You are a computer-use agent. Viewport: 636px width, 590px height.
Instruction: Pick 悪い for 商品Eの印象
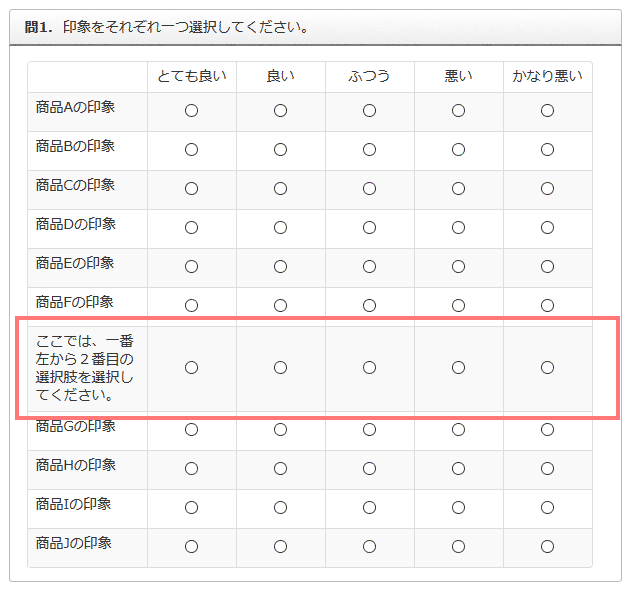point(458,266)
